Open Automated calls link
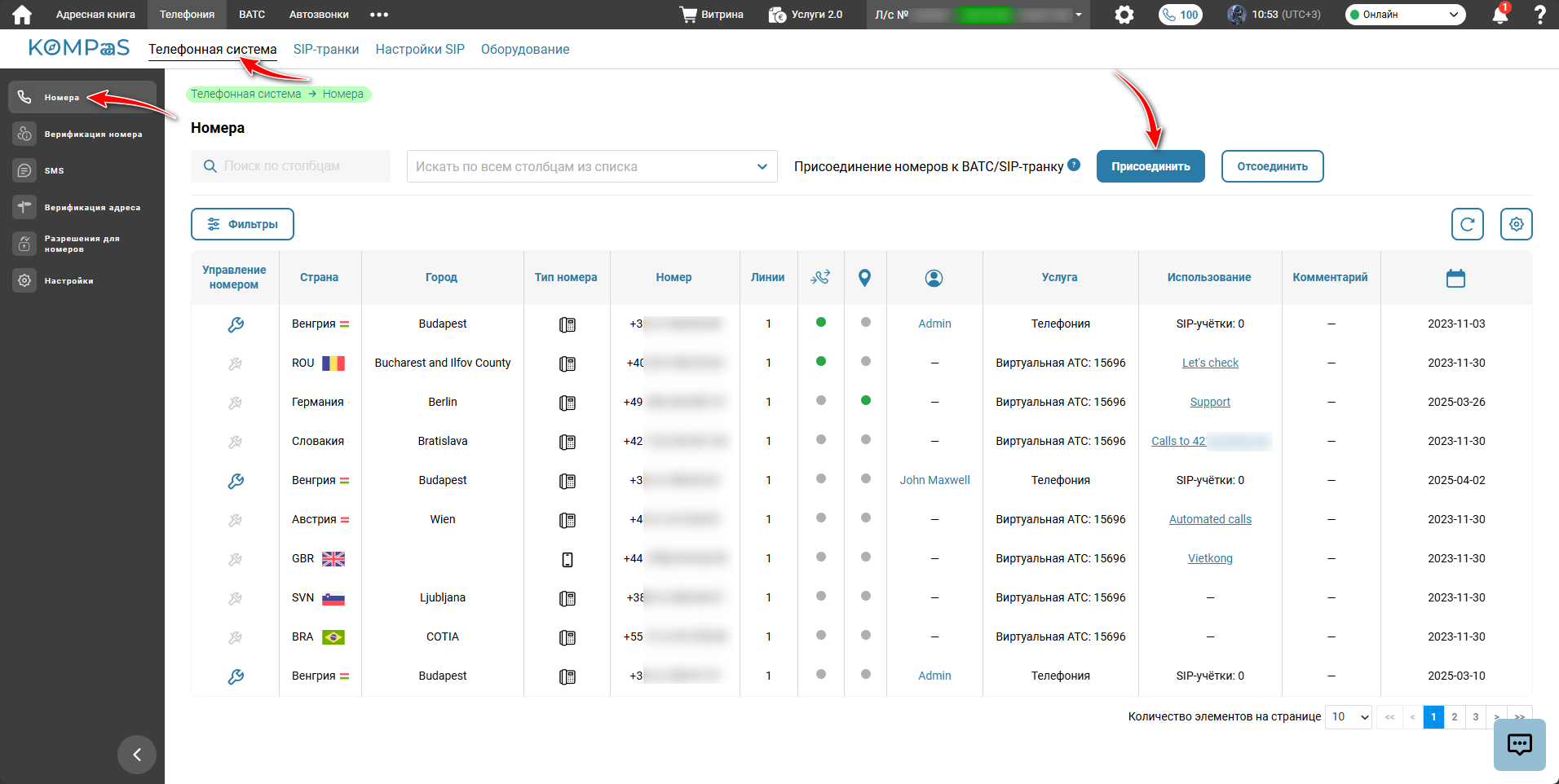1559x784 pixels. click(x=1210, y=520)
